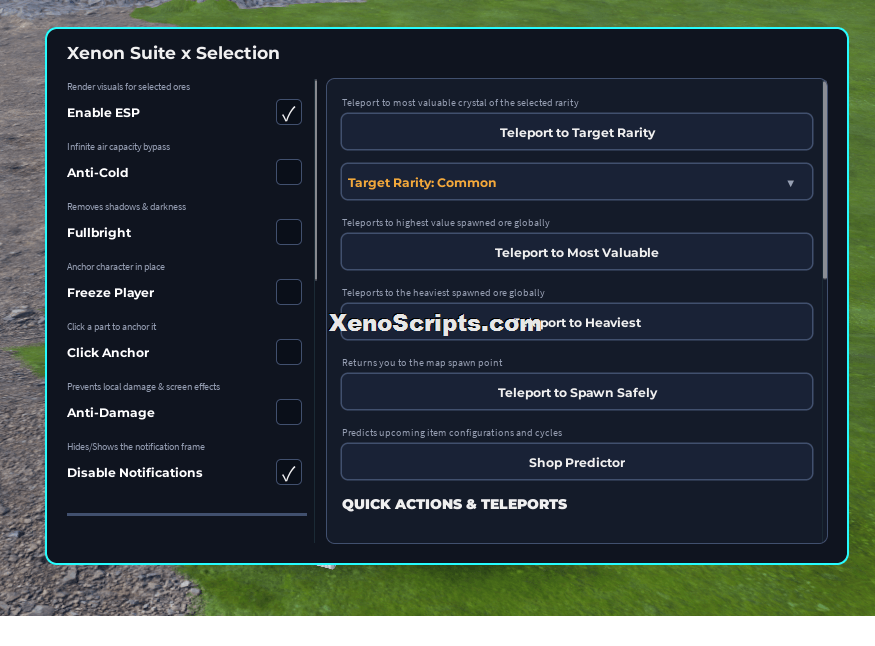This screenshot has width=875, height=646.
Task: Enable the Anti-Damage checkbox
Action: tap(289, 412)
